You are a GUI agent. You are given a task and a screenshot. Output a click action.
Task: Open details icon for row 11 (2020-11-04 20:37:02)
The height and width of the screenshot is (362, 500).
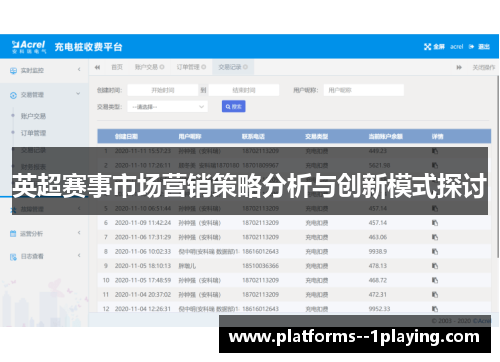[435, 295]
